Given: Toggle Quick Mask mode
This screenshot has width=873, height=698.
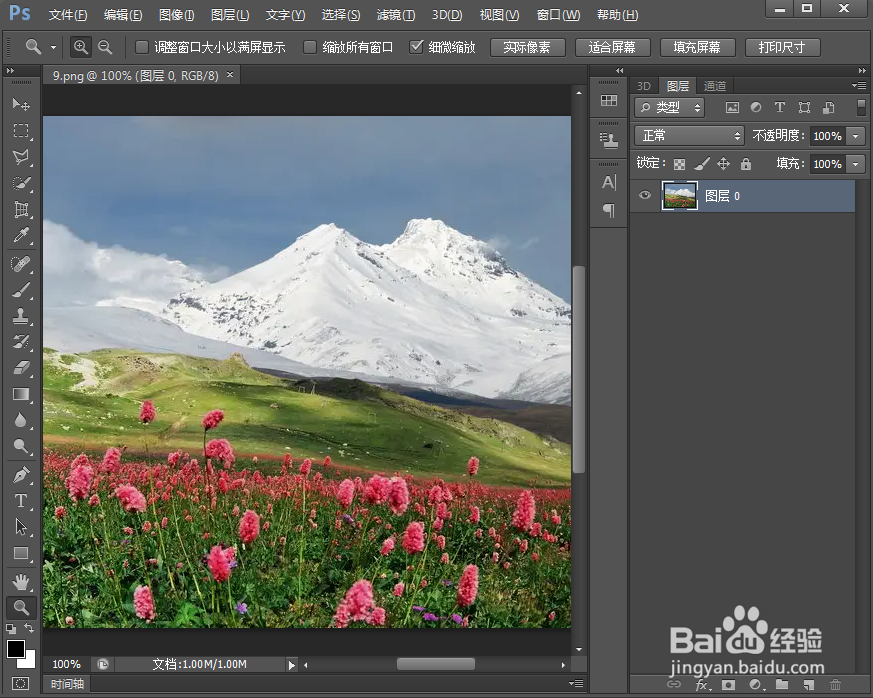Looking at the screenshot, I should click(x=20, y=684).
